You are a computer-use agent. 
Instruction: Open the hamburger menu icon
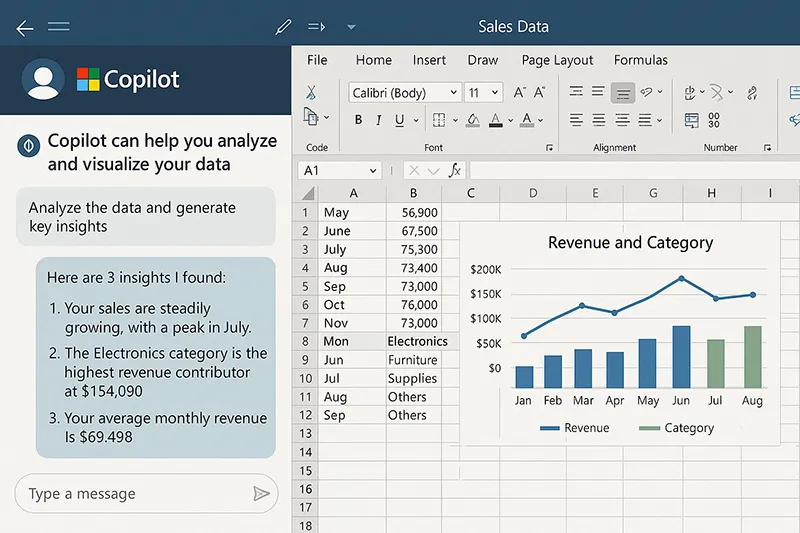click(59, 26)
